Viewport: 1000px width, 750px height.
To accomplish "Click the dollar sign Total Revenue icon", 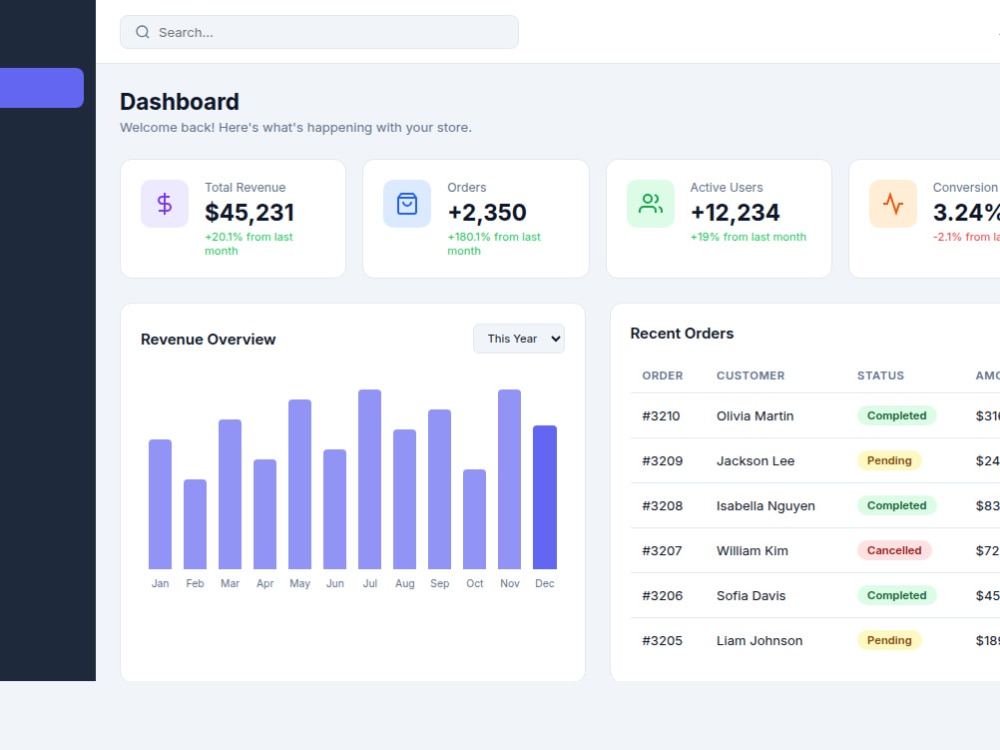I will click(165, 203).
